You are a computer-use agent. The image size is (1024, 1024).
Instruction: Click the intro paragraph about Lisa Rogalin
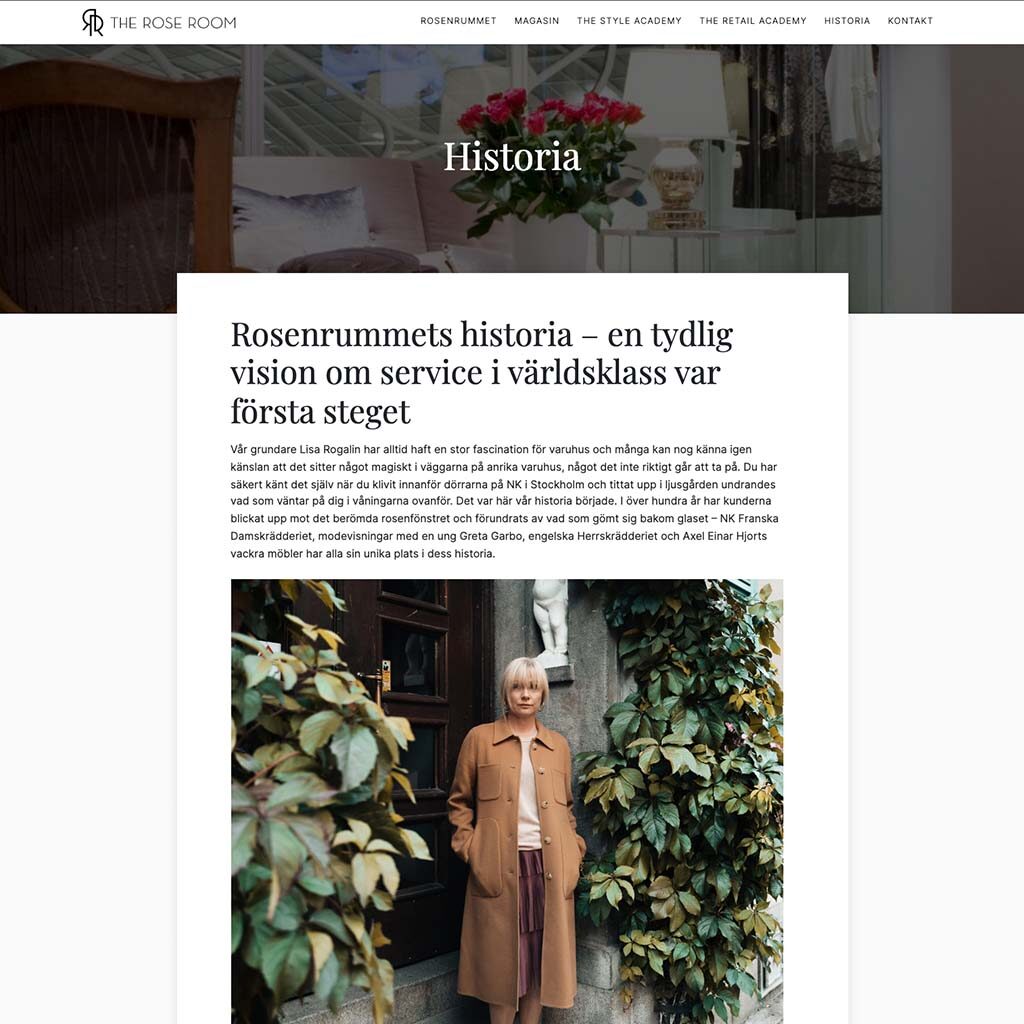[x=504, y=501]
